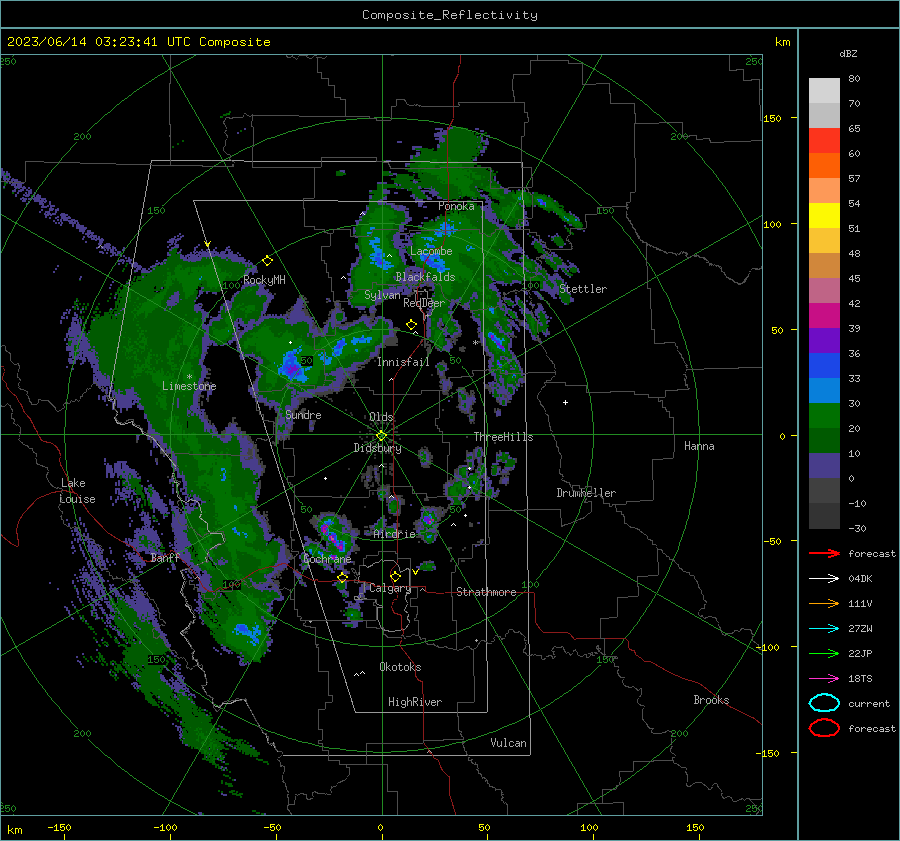Click the 18TS legend label

[x=860, y=679]
